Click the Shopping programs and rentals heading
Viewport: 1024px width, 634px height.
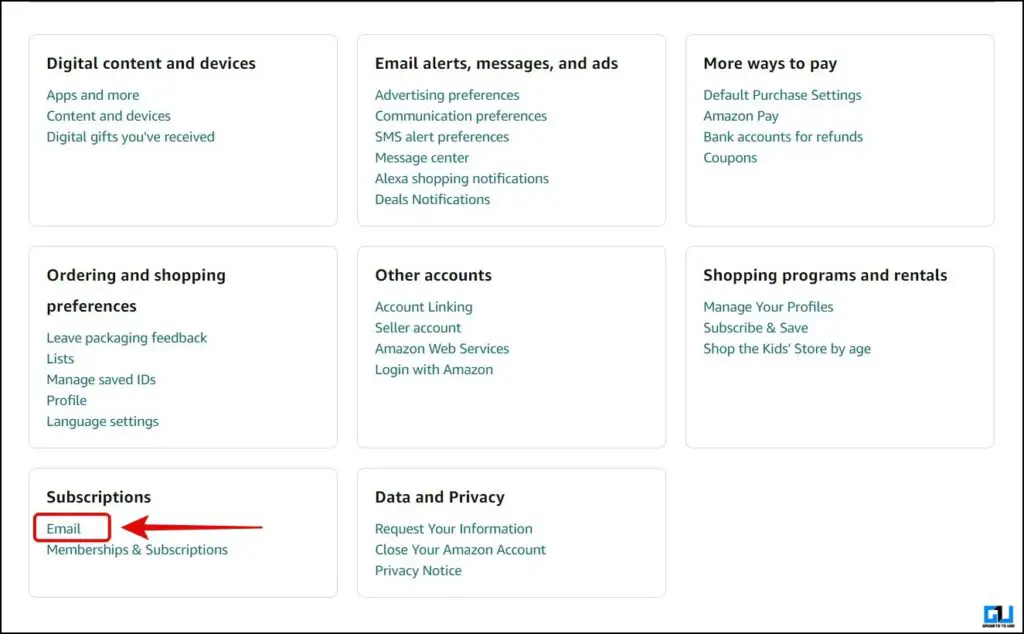tap(825, 276)
